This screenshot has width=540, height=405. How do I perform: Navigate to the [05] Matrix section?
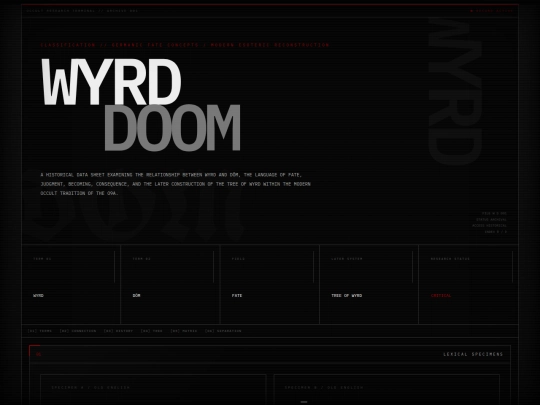pyautogui.click(x=184, y=331)
